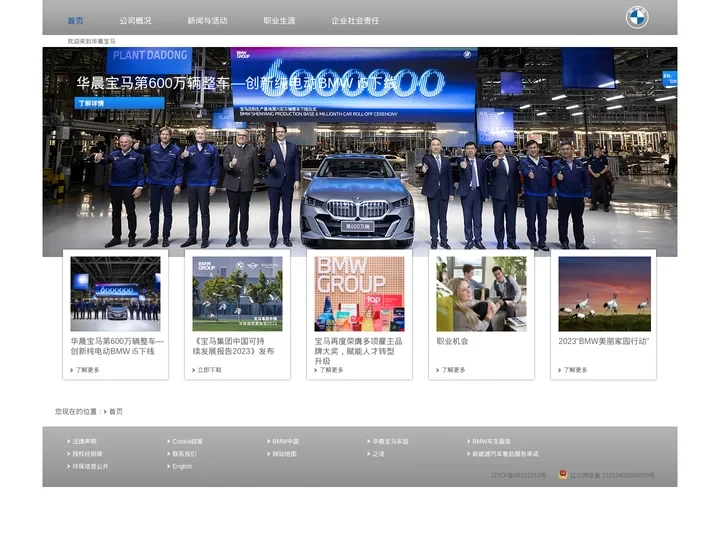This screenshot has width=720, height=540.
Task: Click 辽ICP备08102213号 registration text
Action: (x=519, y=475)
